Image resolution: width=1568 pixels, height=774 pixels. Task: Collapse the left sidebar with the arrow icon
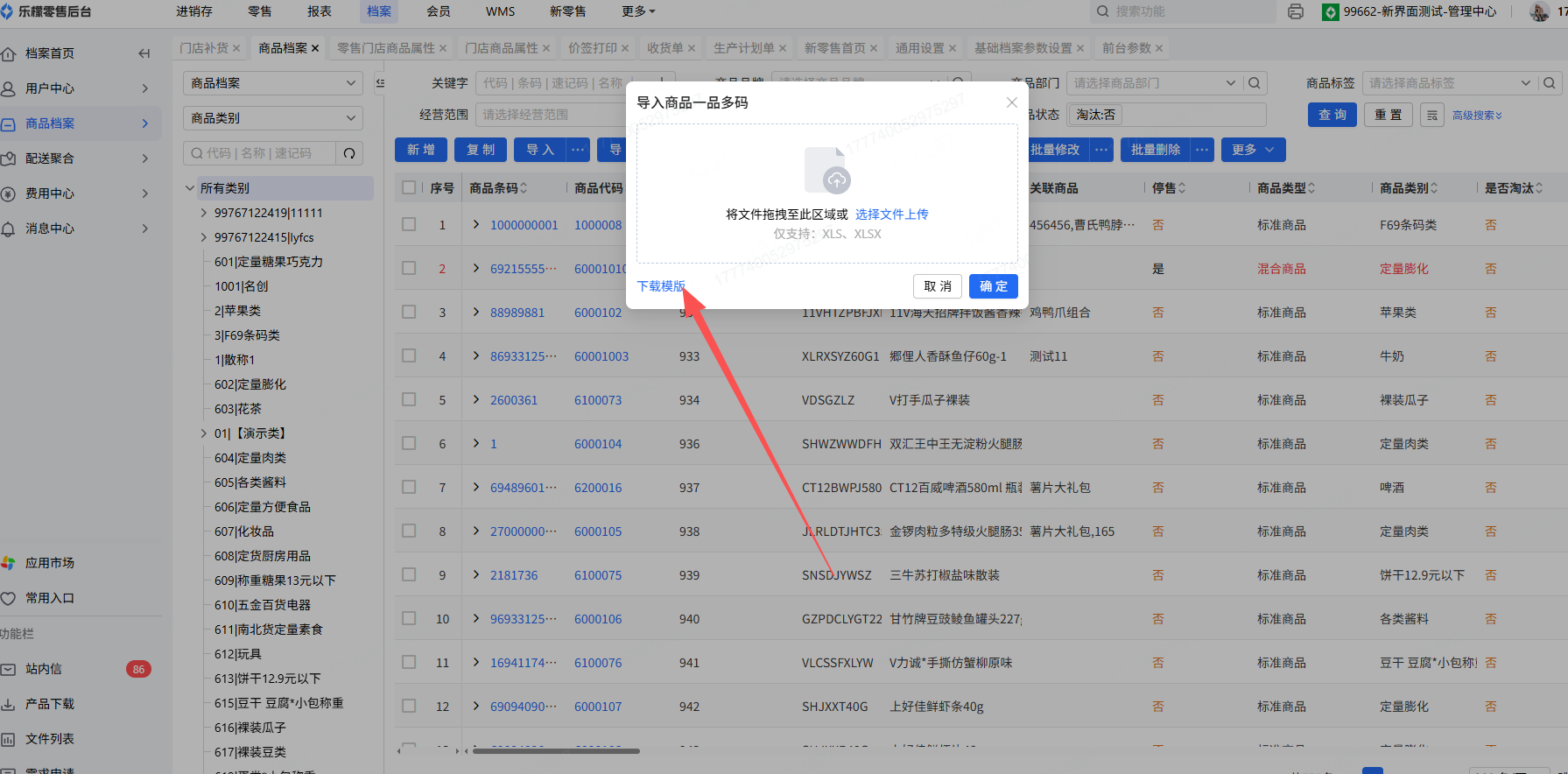pyautogui.click(x=144, y=53)
